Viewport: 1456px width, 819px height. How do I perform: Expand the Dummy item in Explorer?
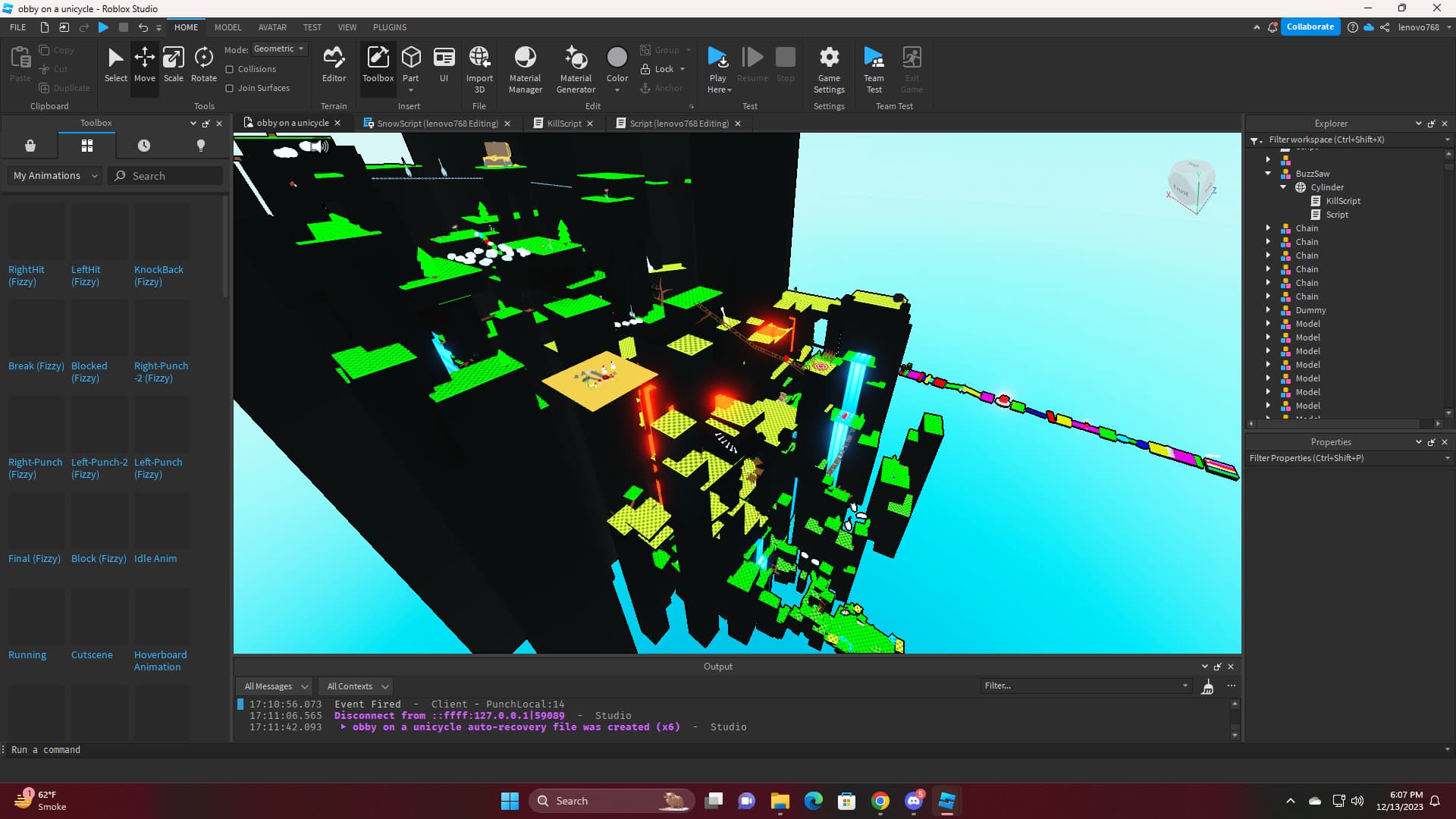(x=1270, y=310)
